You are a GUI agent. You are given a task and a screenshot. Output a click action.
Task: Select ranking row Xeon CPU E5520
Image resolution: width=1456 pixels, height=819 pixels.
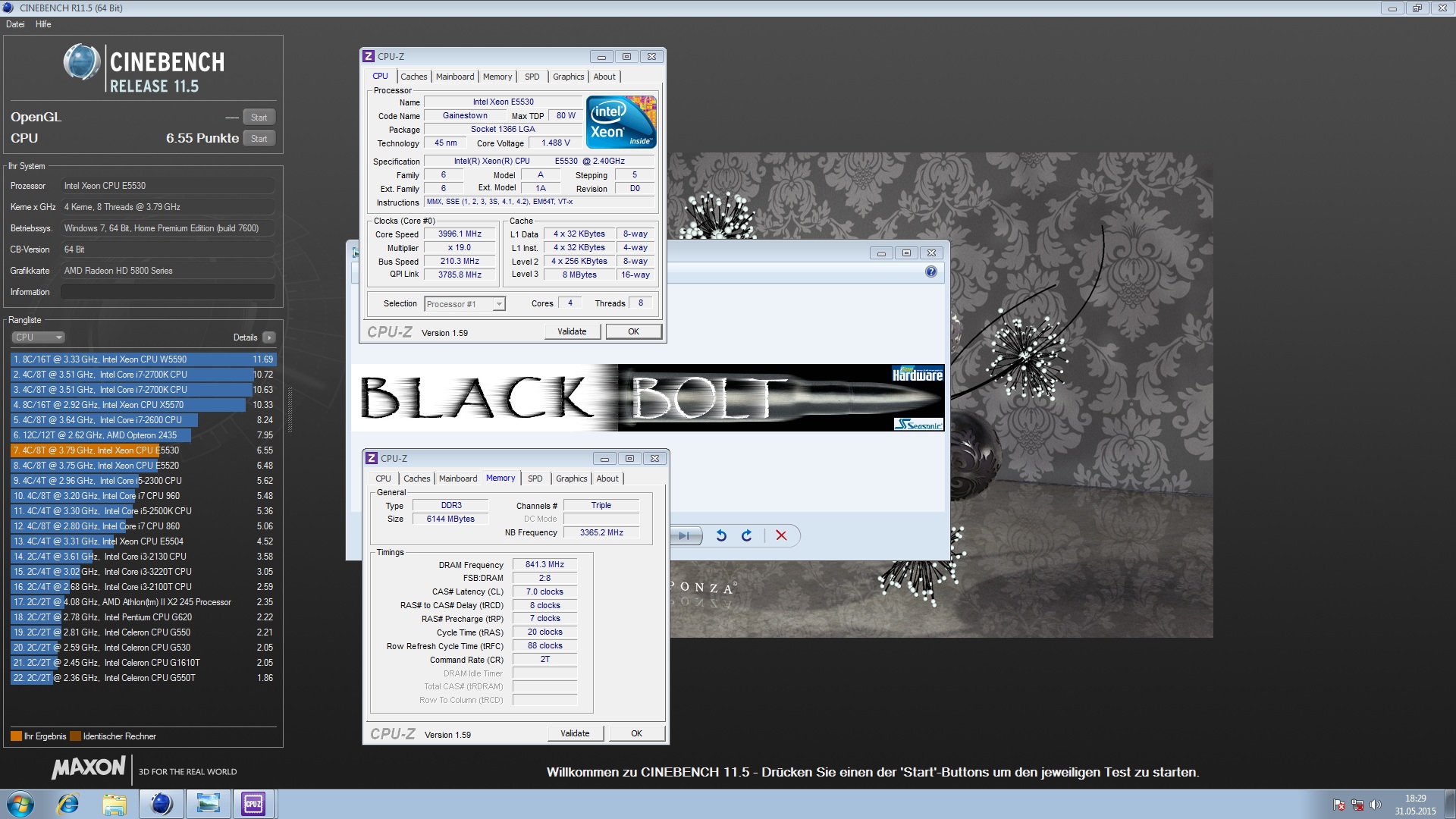143,466
